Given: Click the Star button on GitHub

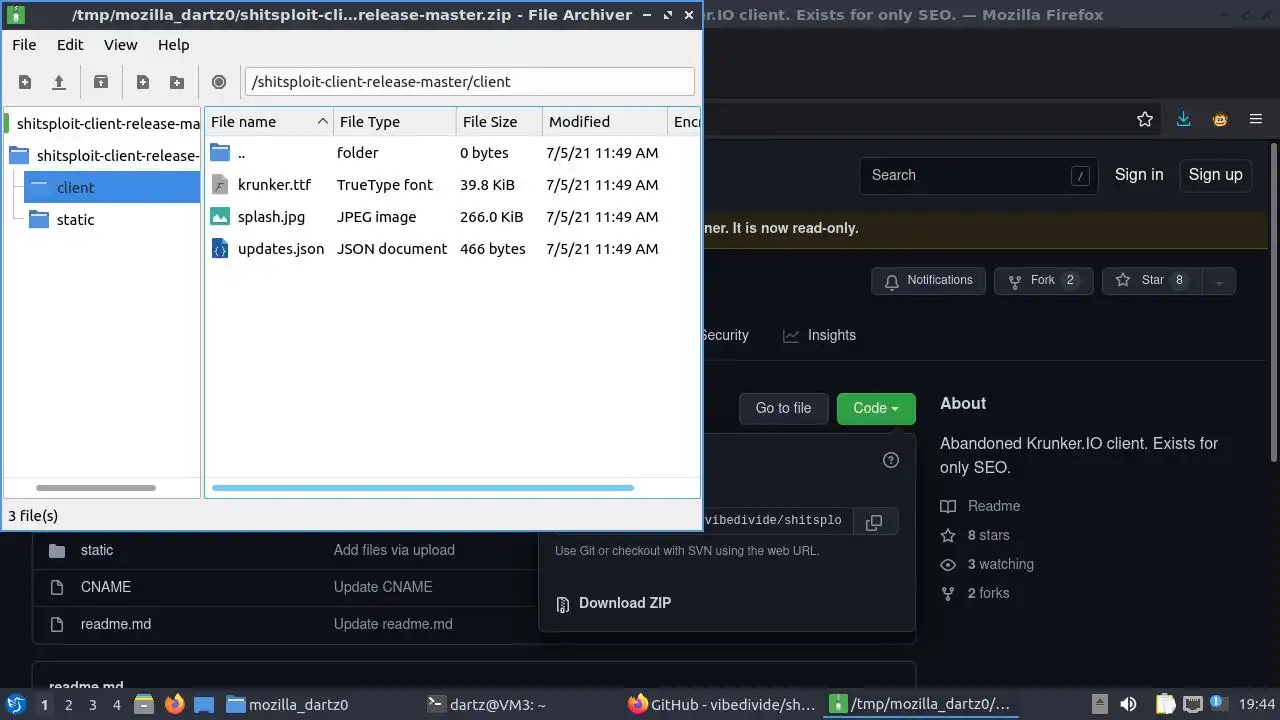Looking at the screenshot, I should 1152,281.
